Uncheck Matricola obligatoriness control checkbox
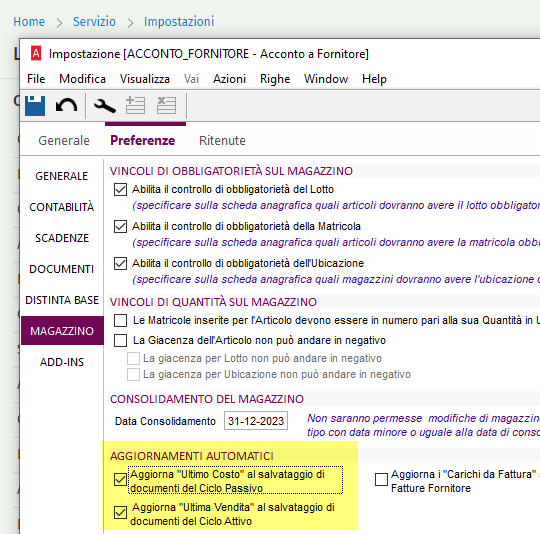 120,227
